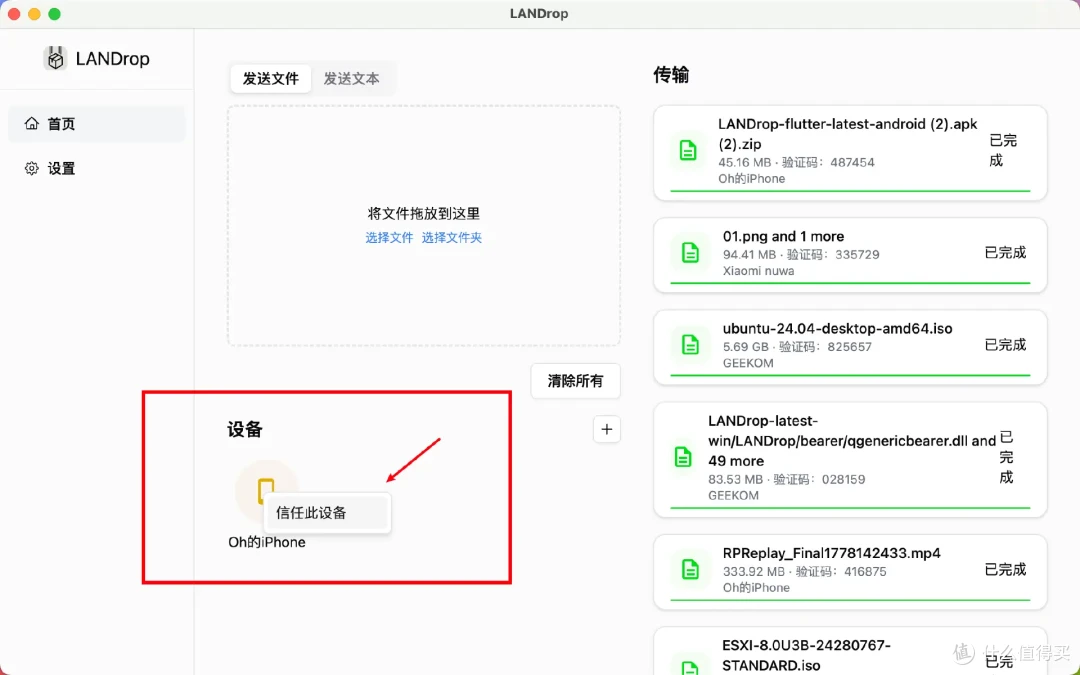Click the home icon beside 首页

point(32,123)
